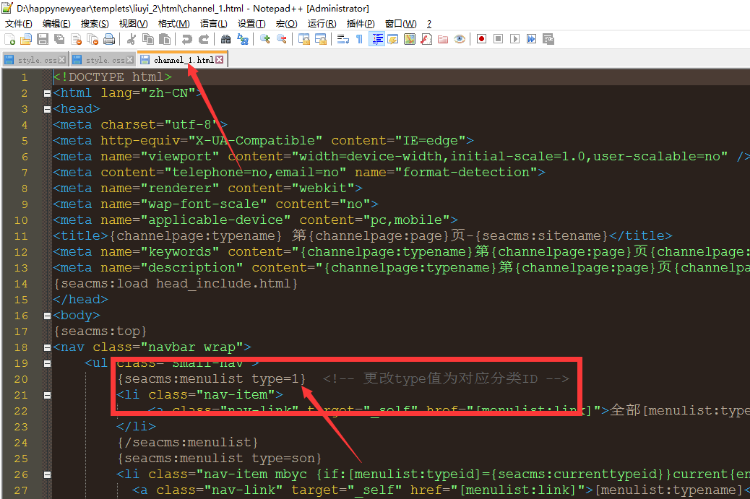The image size is (750, 499).
Task: Toggle word wrap
Action: pyautogui.click(x=342, y=39)
